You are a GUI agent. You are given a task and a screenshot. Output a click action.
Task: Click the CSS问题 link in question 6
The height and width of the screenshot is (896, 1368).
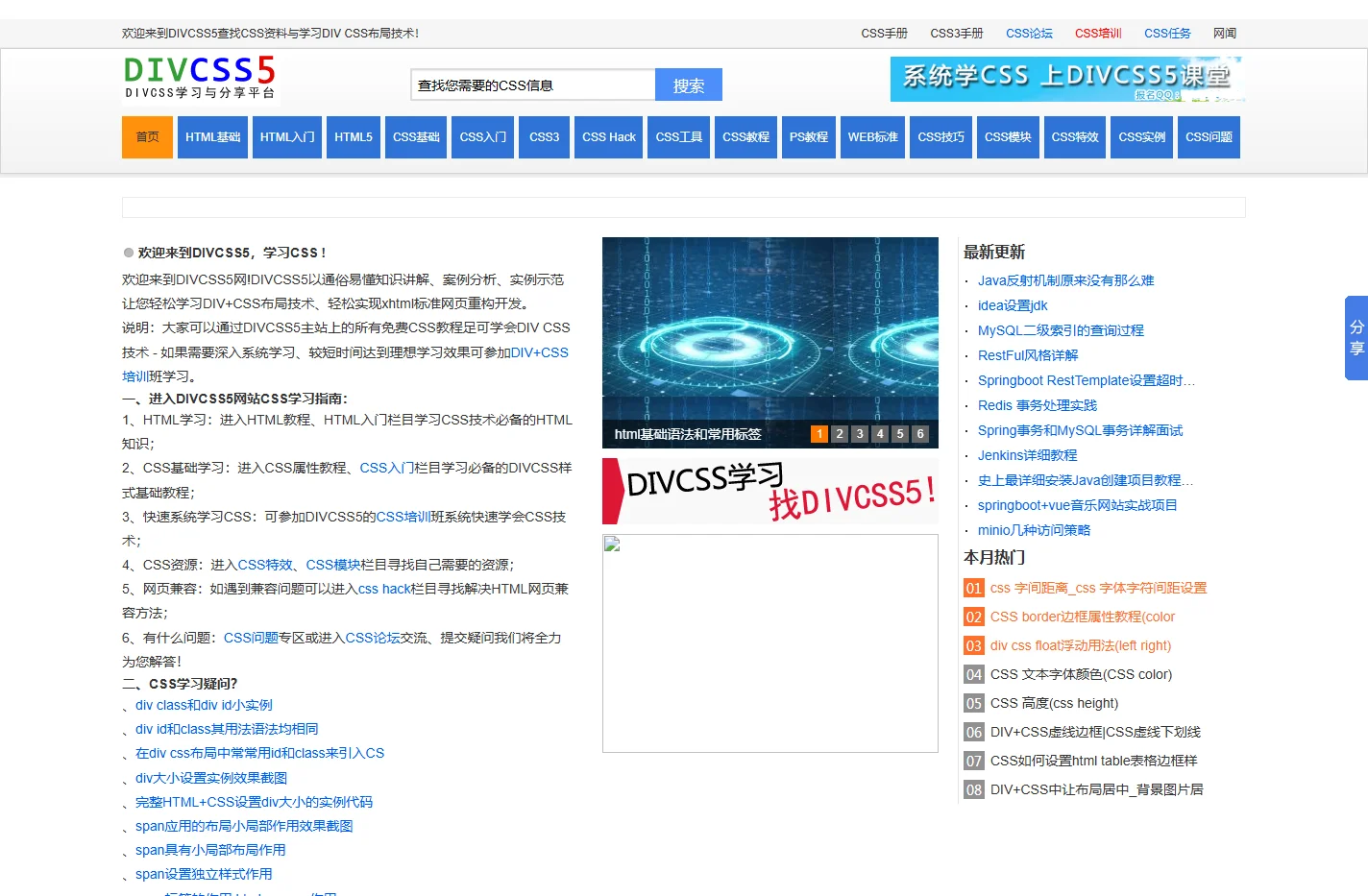pos(251,638)
